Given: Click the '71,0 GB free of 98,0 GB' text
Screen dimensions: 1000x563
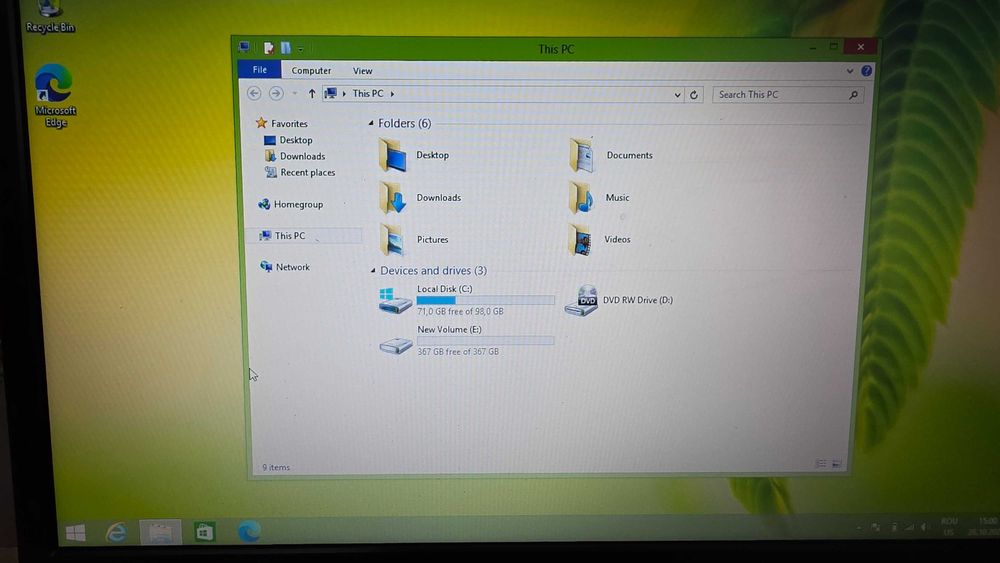Looking at the screenshot, I should point(460,312).
